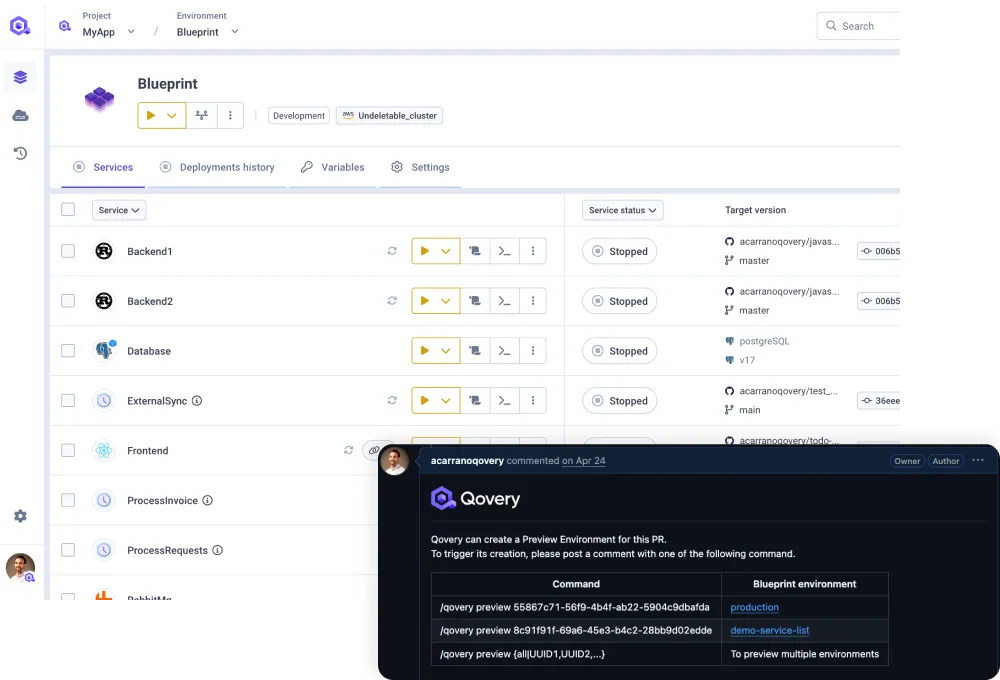Open Backend1 shell terminal icon
This screenshot has width=1000, height=680.
504,251
